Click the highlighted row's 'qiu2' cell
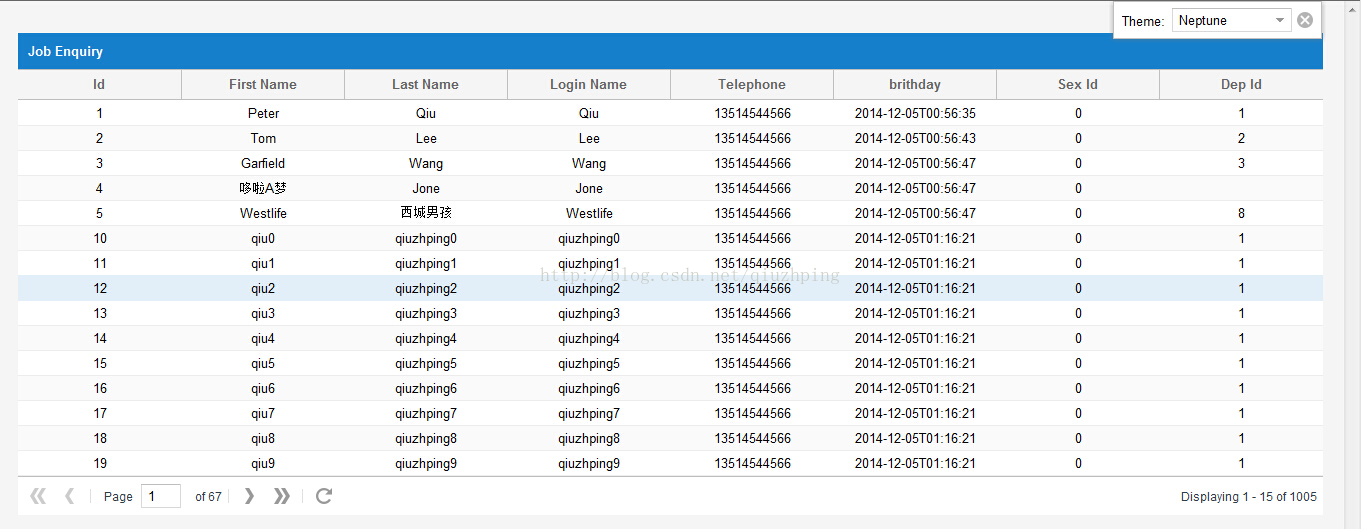1361x529 pixels. tap(263, 288)
